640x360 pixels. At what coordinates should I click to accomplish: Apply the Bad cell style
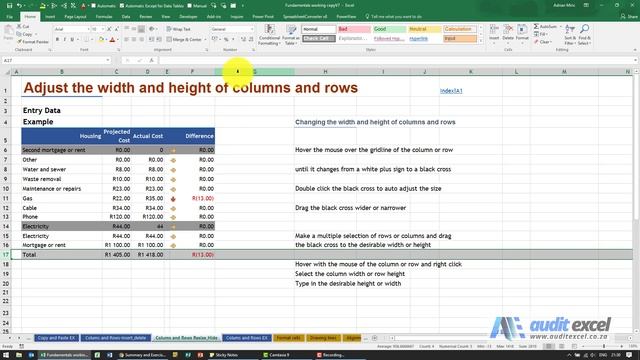click(354, 29)
